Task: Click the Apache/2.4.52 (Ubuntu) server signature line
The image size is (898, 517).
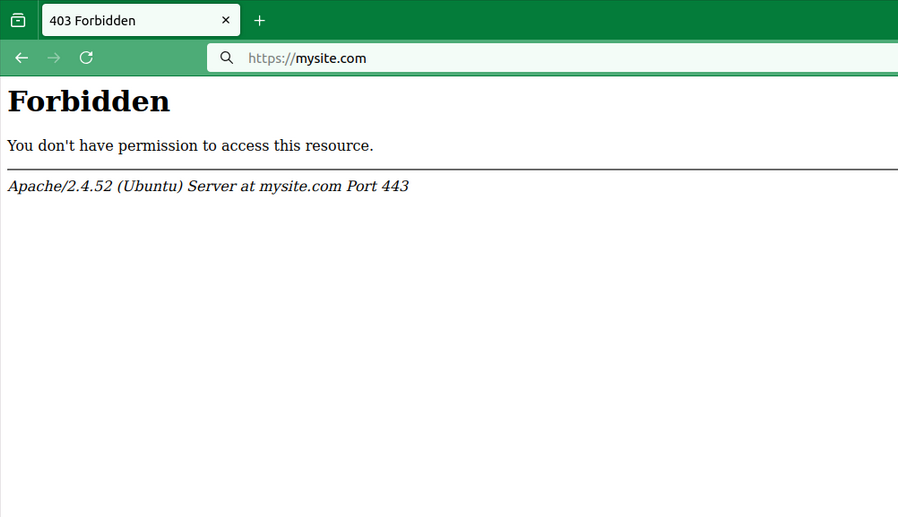Action: 208,186
